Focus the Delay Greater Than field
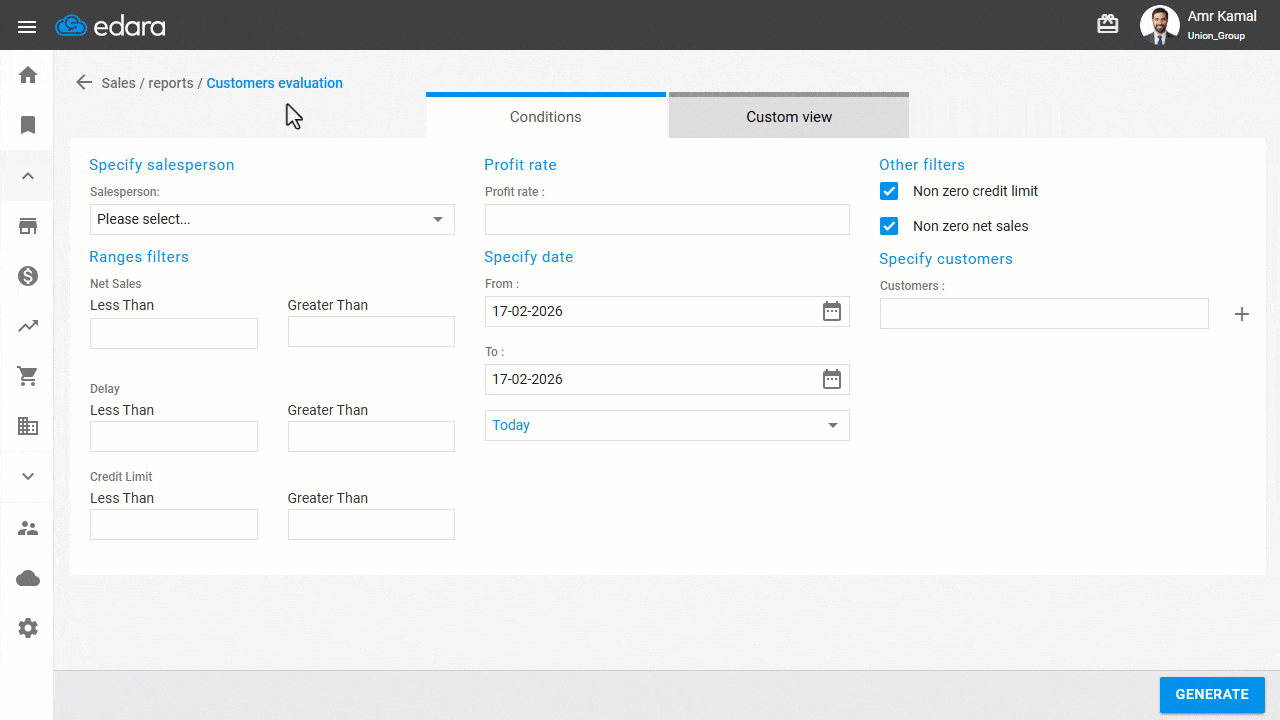This screenshot has width=1280, height=720. [x=371, y=436]
